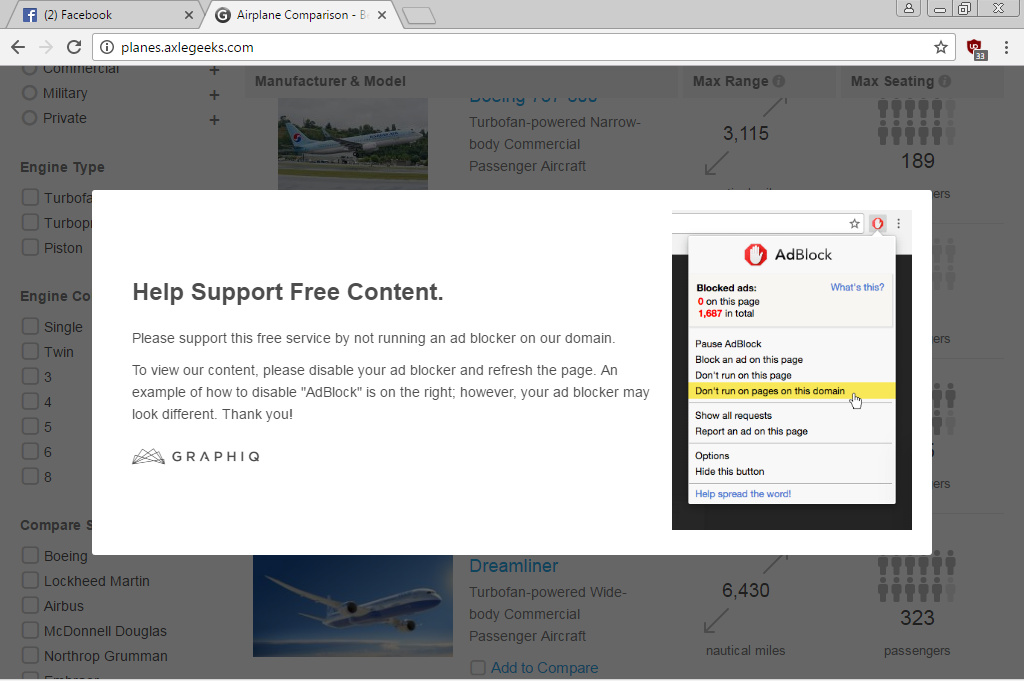Close the Airplane Comparison tab
The height and width of the screenshot is (681, 1024).
tap(382, 14)
